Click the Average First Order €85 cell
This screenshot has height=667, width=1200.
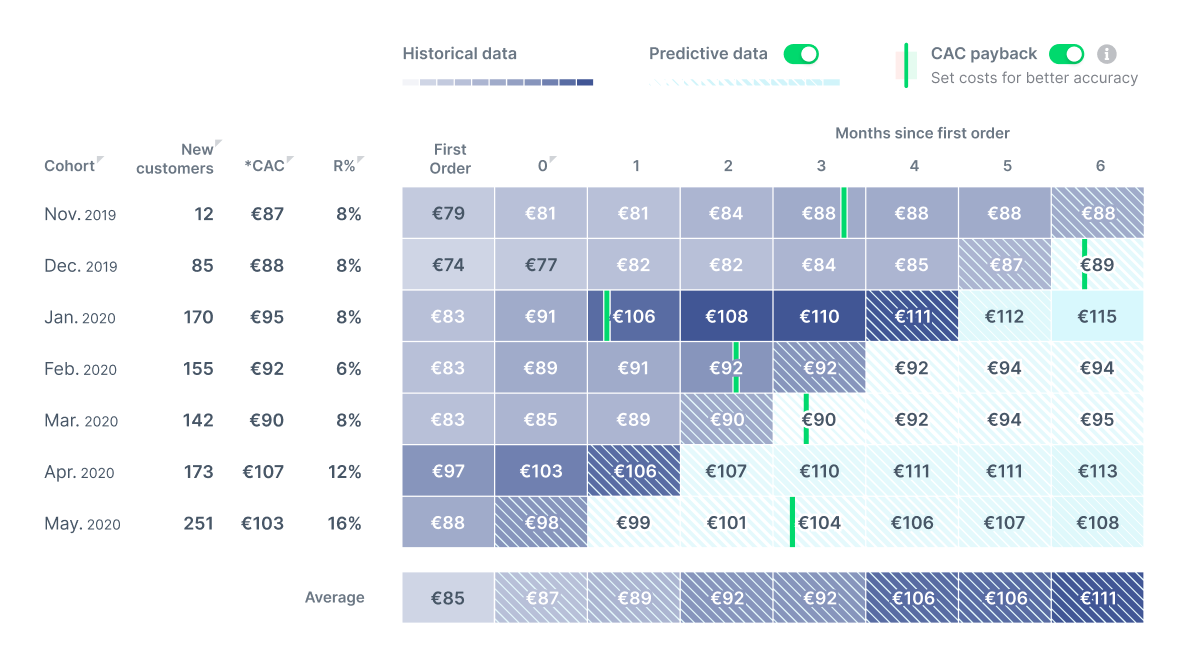448,598
